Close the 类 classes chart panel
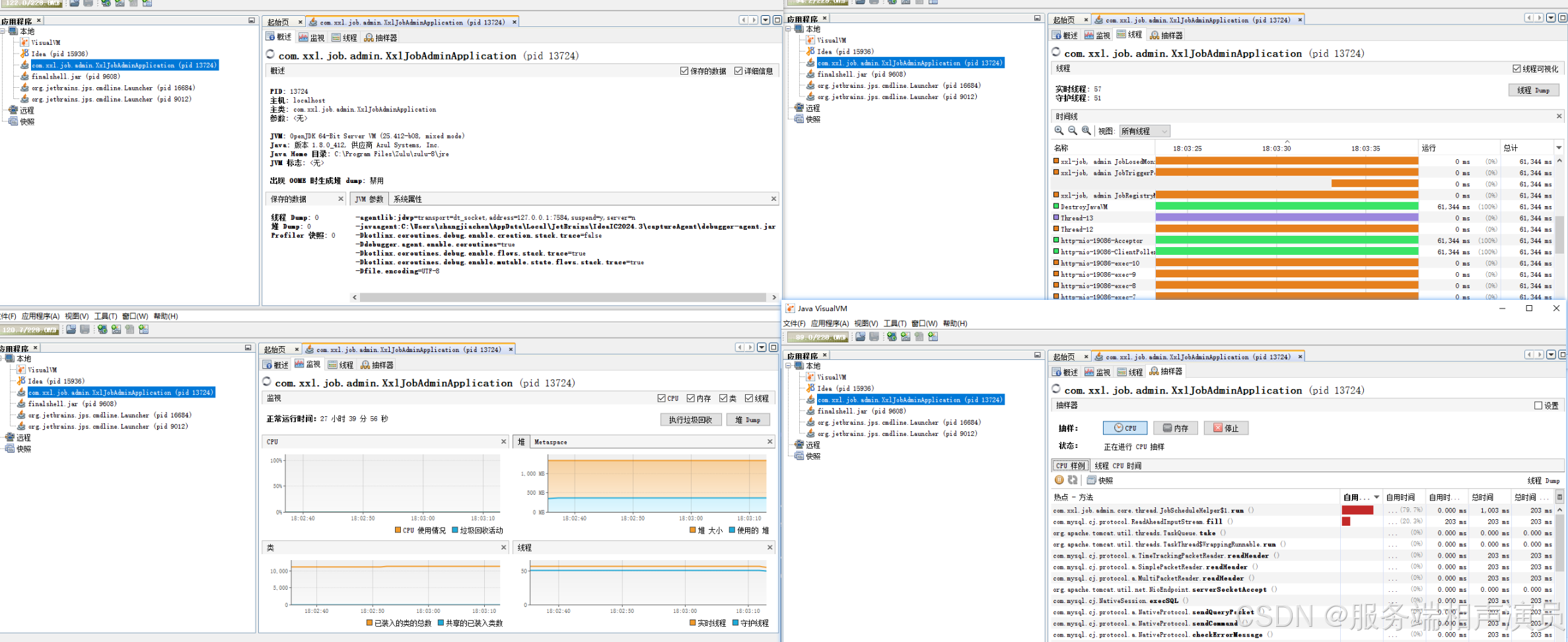1568x642 pixels. [x=503, y=548]
